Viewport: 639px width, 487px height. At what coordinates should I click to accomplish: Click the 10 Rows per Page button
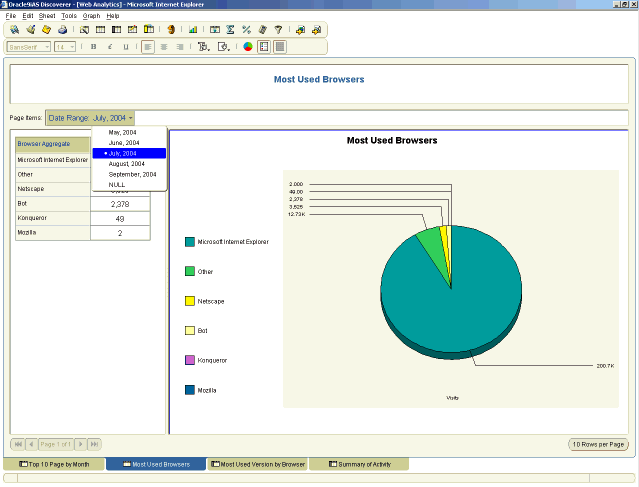coord(598,443)
